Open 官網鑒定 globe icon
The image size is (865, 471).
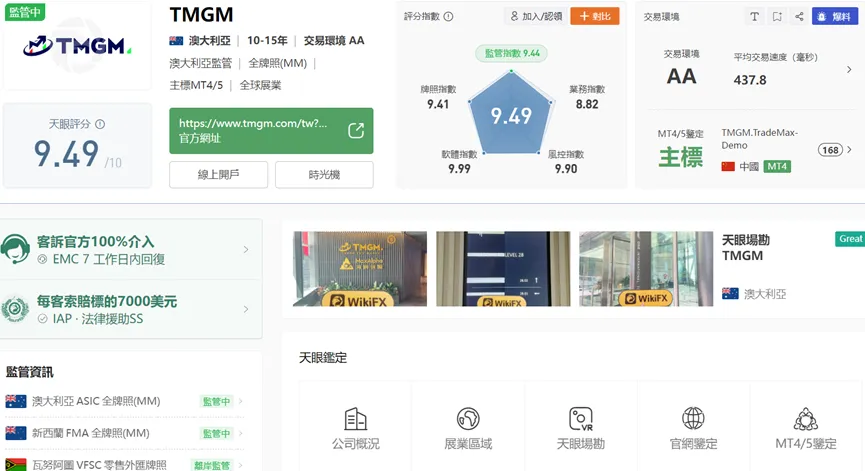click(693, 419)
